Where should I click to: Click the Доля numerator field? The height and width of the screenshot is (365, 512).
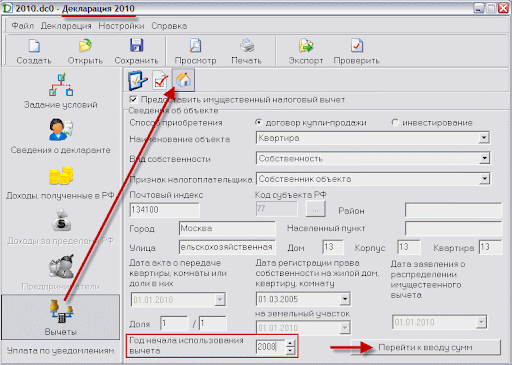[174, 324]
